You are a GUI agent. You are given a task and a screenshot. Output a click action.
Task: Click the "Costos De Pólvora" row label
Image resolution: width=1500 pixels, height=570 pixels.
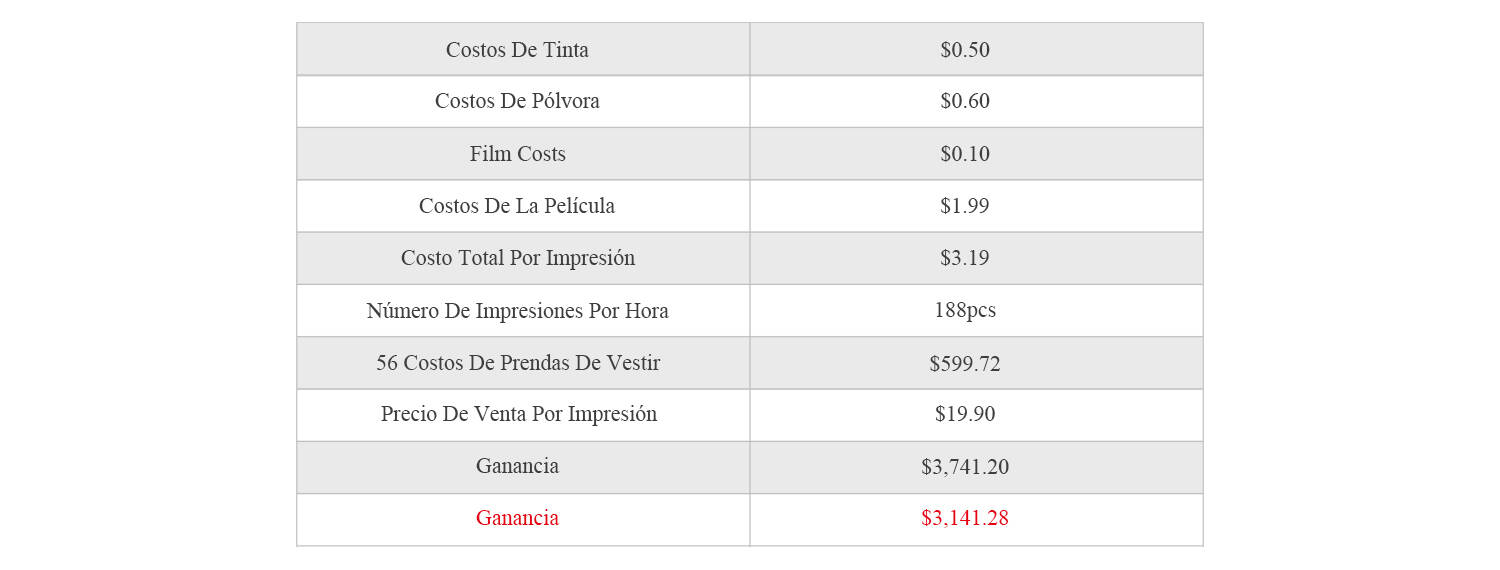point(517,102)
